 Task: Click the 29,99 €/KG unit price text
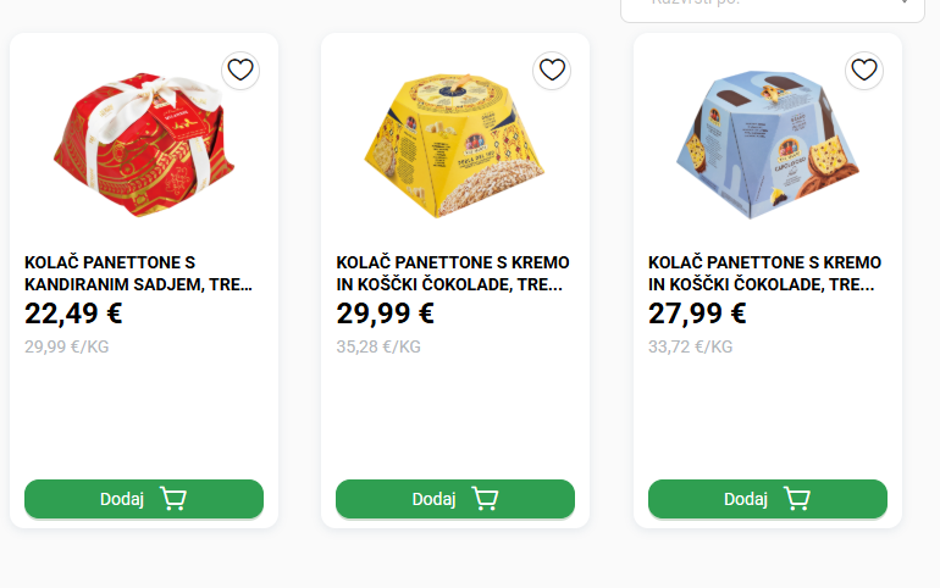click(67, 347)
